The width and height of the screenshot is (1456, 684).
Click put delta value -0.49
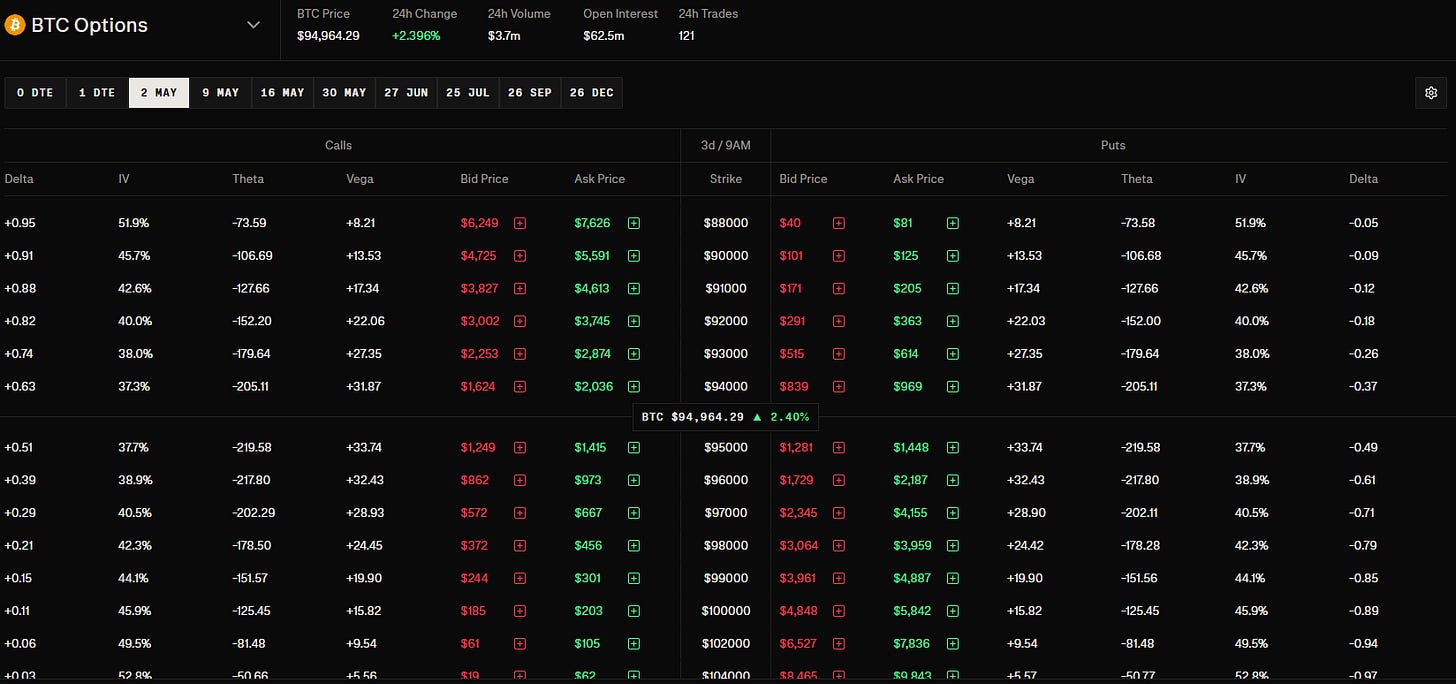[1364, 448]
